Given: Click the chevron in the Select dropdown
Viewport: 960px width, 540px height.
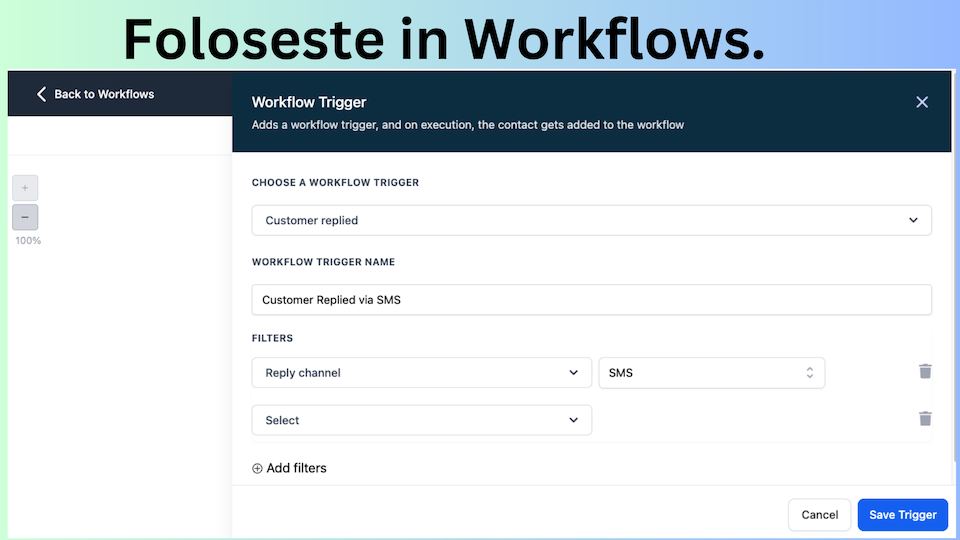Looking at the screenshot, I should 573,421.
